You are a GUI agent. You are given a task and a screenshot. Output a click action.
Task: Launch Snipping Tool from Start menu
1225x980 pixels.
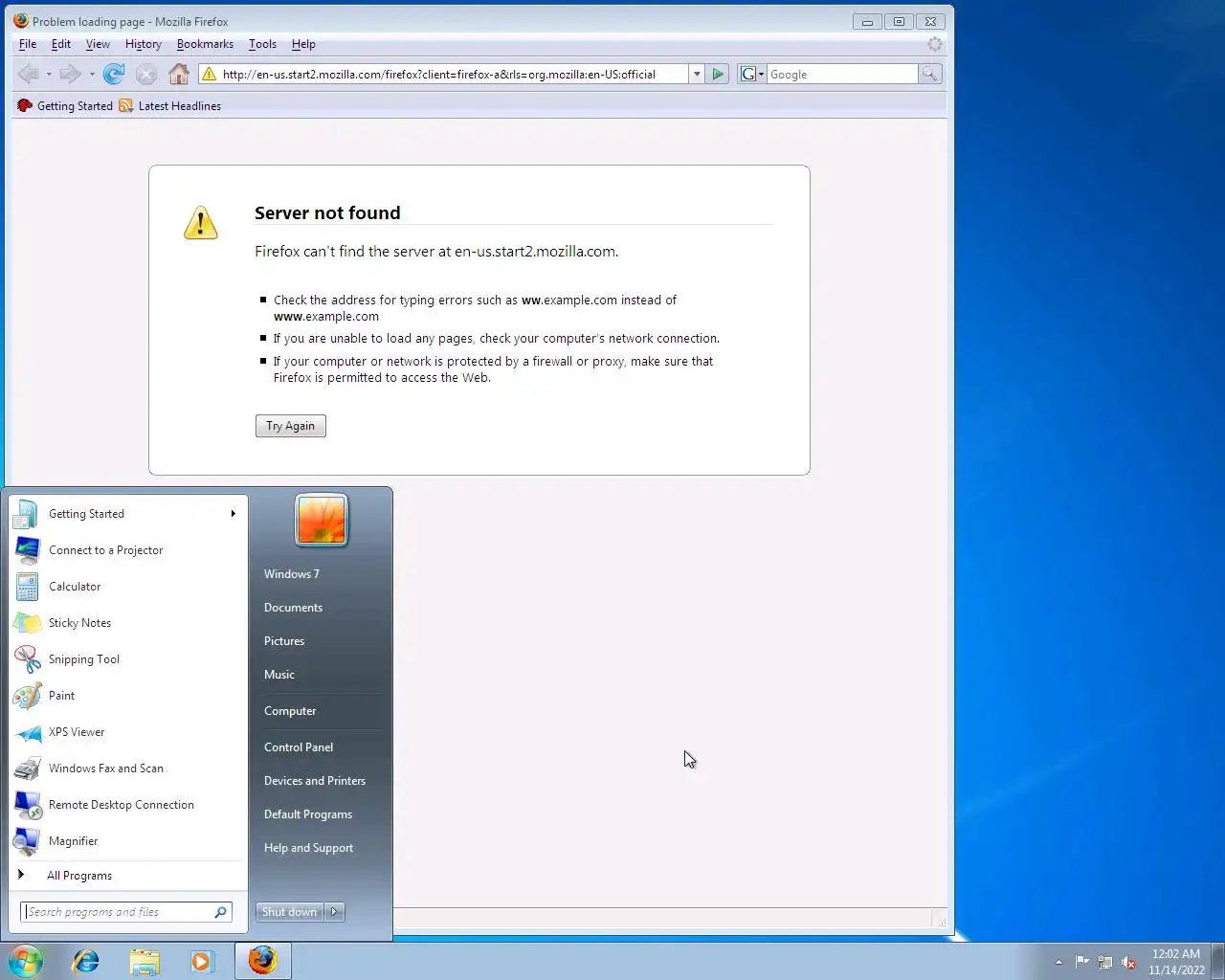pyautogui.click(x=128, y=659)
